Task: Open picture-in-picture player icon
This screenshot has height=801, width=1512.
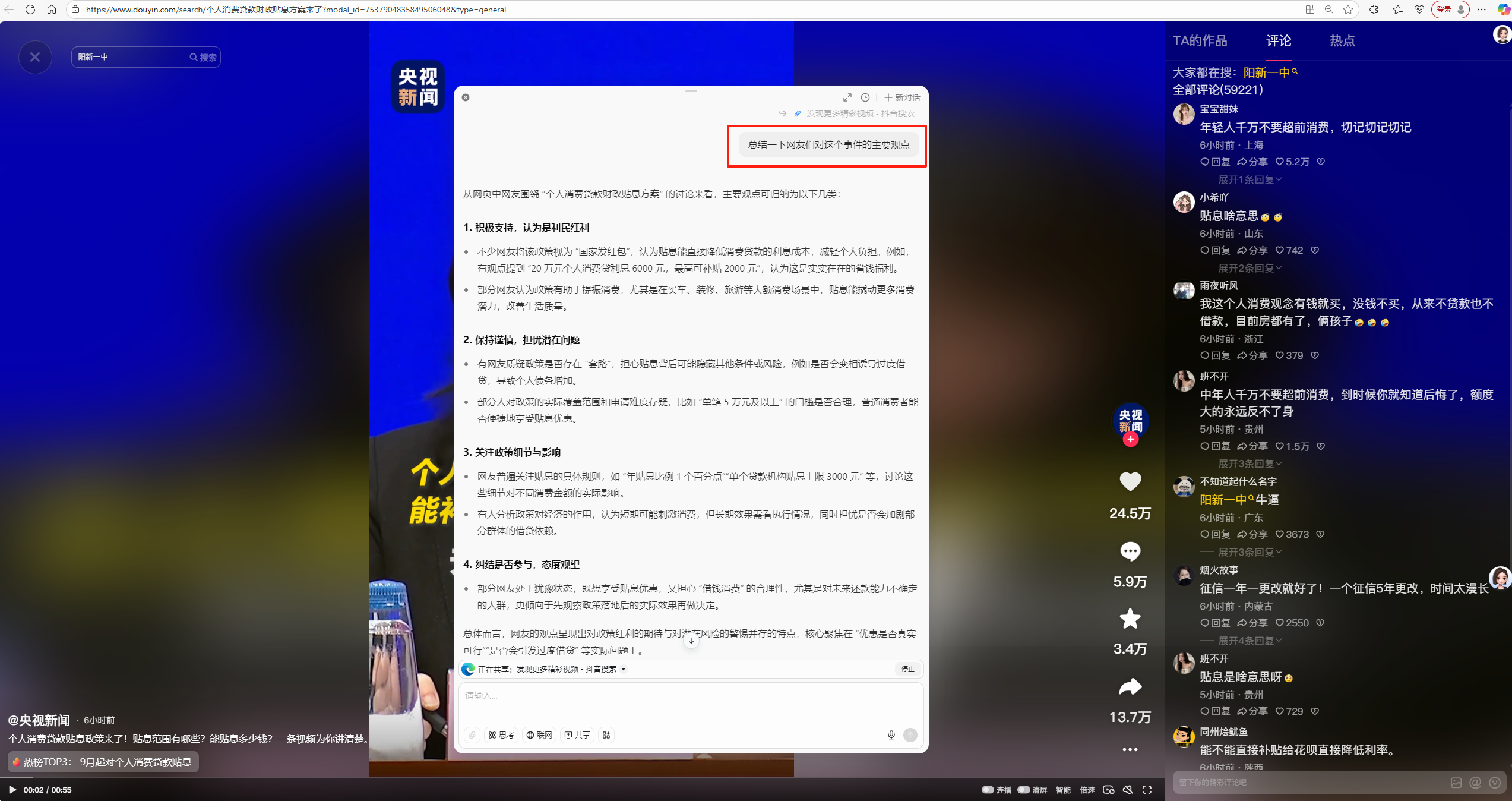Action: 1109,790
